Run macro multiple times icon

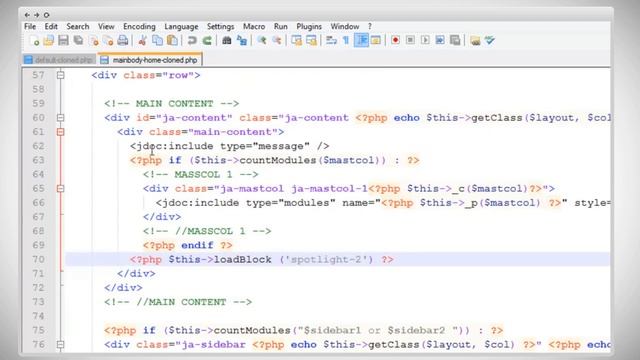coord(440,40)
